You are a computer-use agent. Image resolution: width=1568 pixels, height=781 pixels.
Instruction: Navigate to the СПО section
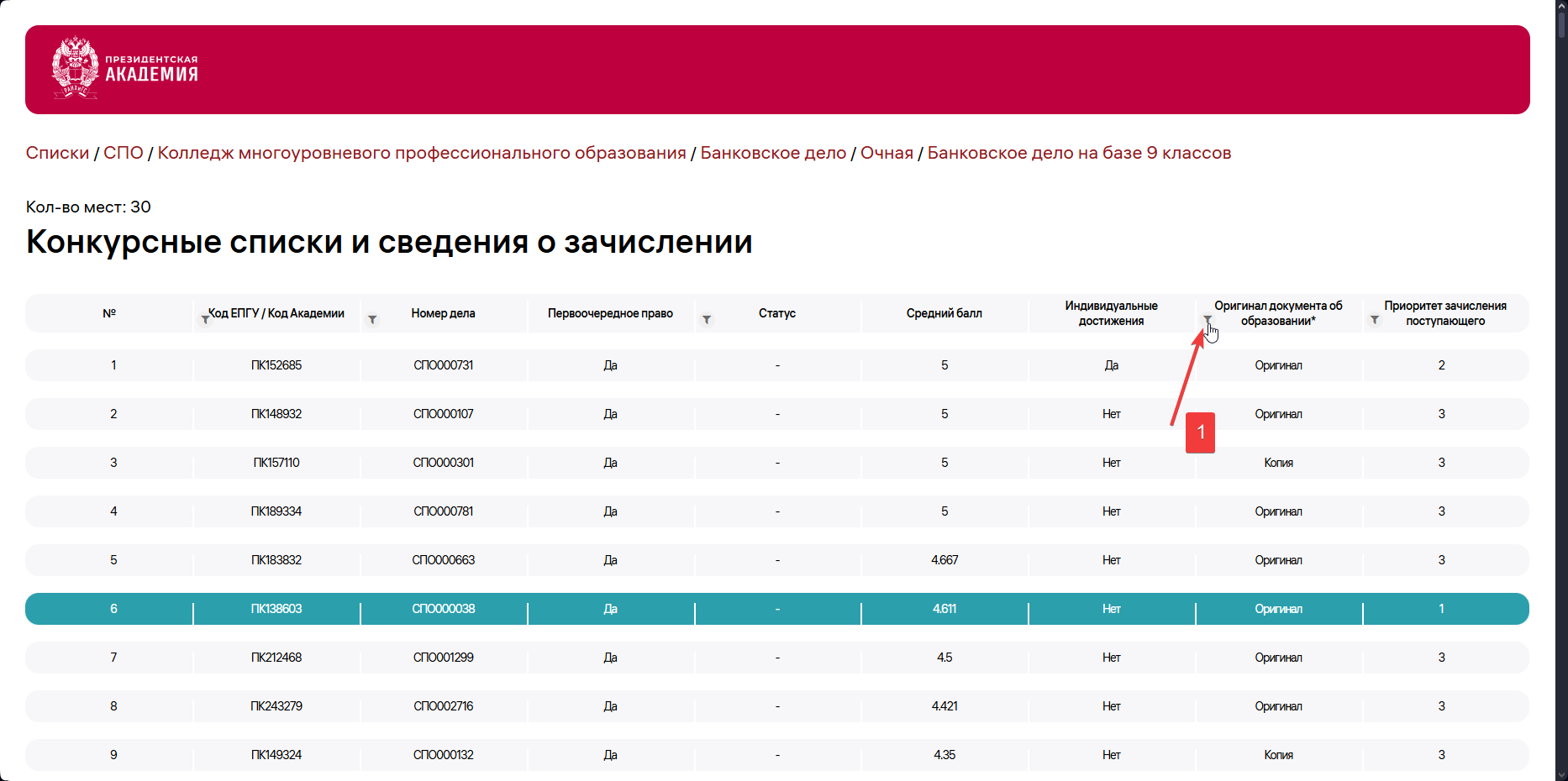click(123, 153)
